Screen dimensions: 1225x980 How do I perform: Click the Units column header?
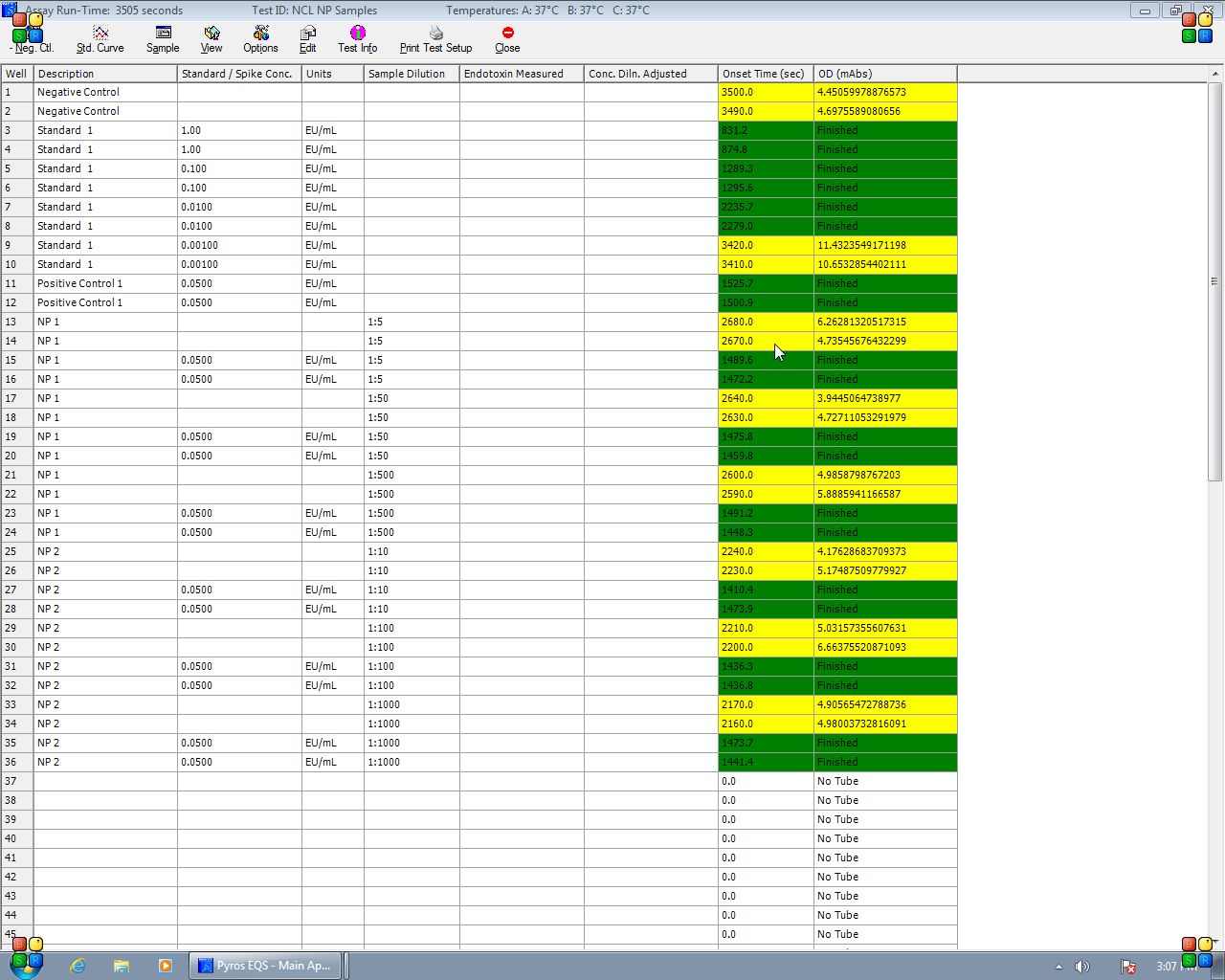coord(332,74)
